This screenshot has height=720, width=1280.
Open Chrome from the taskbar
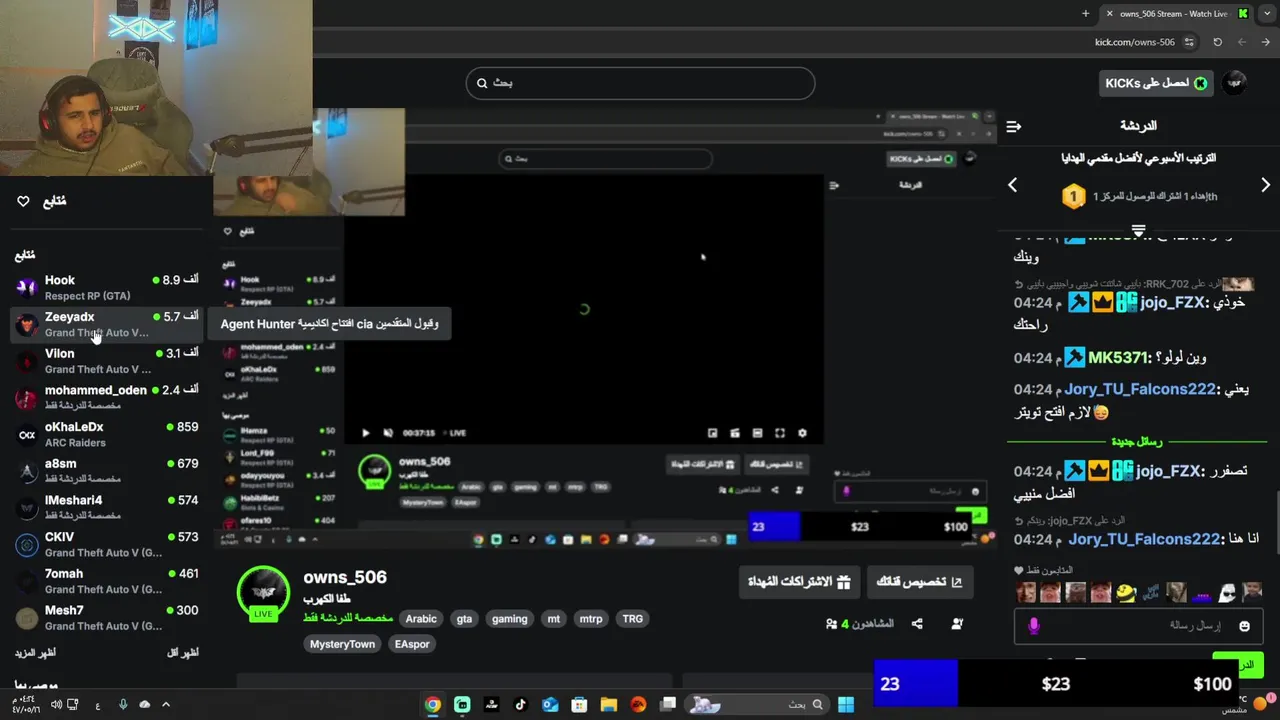pos(432,705)
